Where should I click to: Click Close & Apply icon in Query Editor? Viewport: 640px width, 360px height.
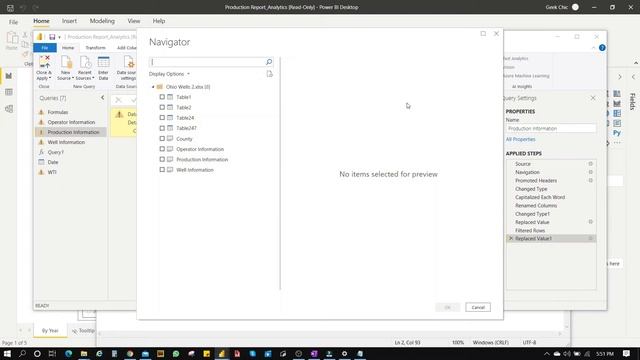[44, 62]
